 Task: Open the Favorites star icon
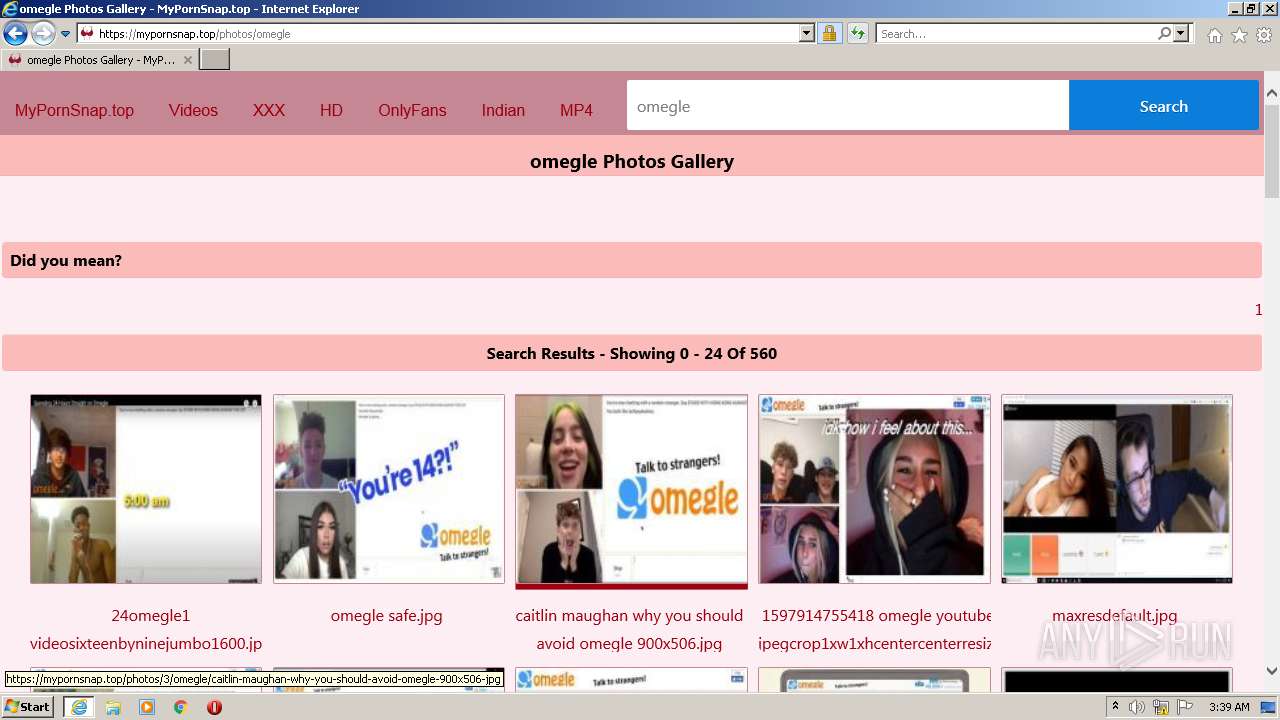[x=1239, y=35]
